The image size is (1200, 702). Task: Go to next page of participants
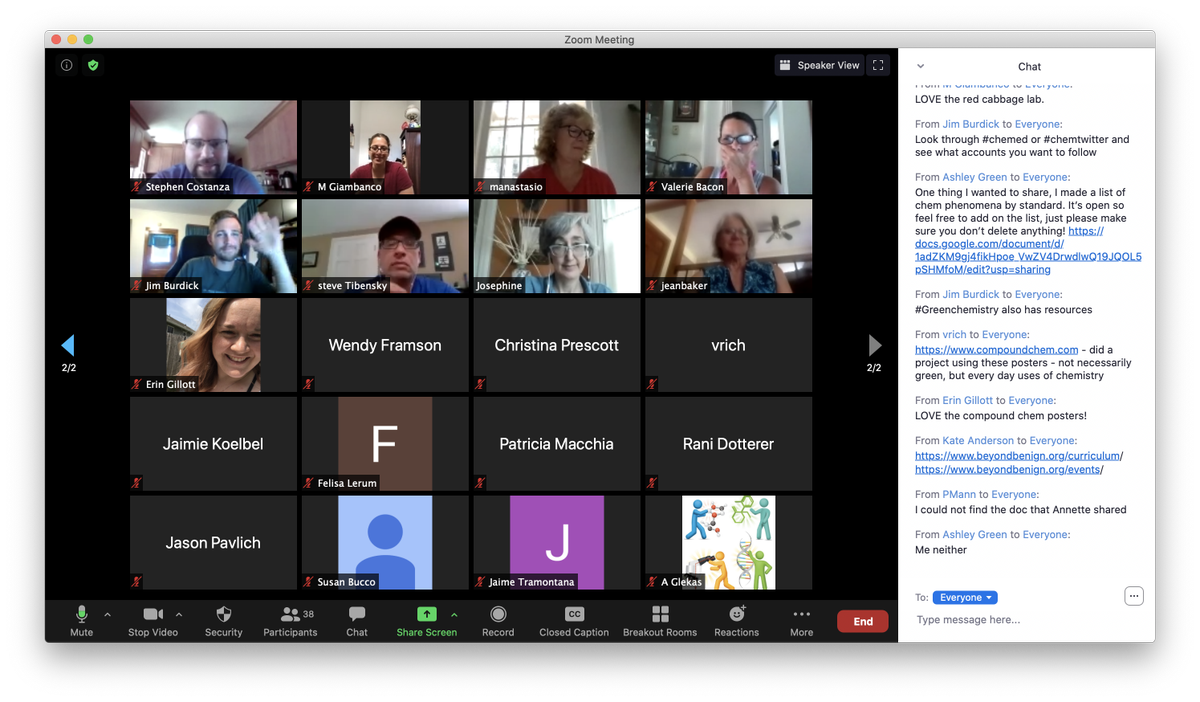click(875, 345)
